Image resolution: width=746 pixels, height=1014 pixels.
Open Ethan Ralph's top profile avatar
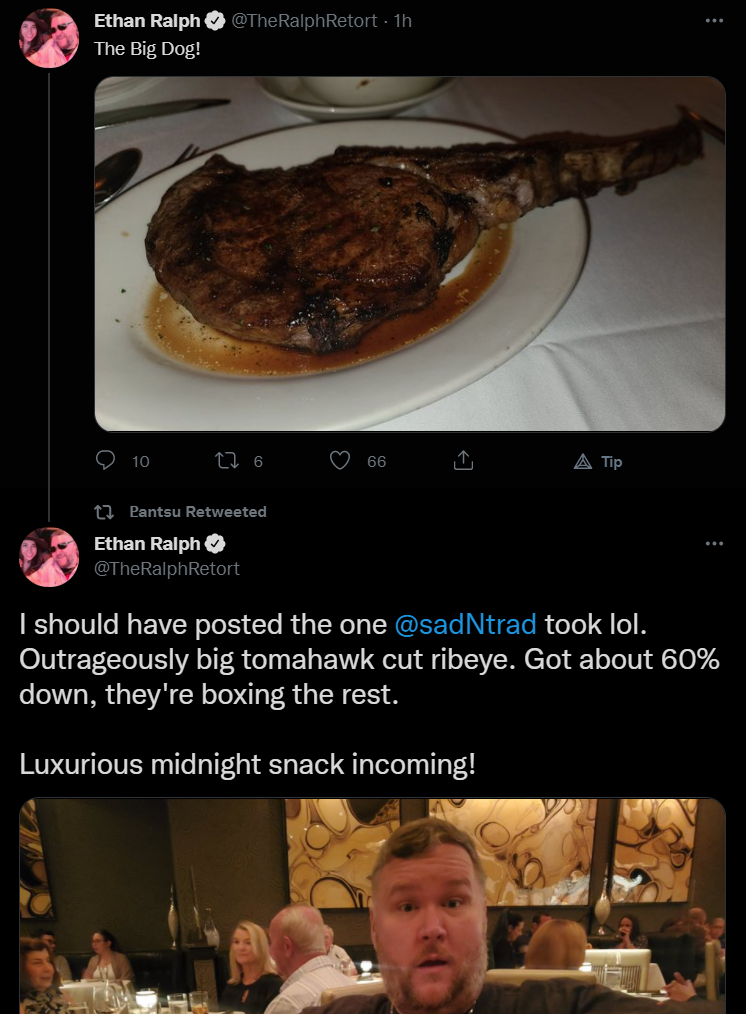(49, 38)
